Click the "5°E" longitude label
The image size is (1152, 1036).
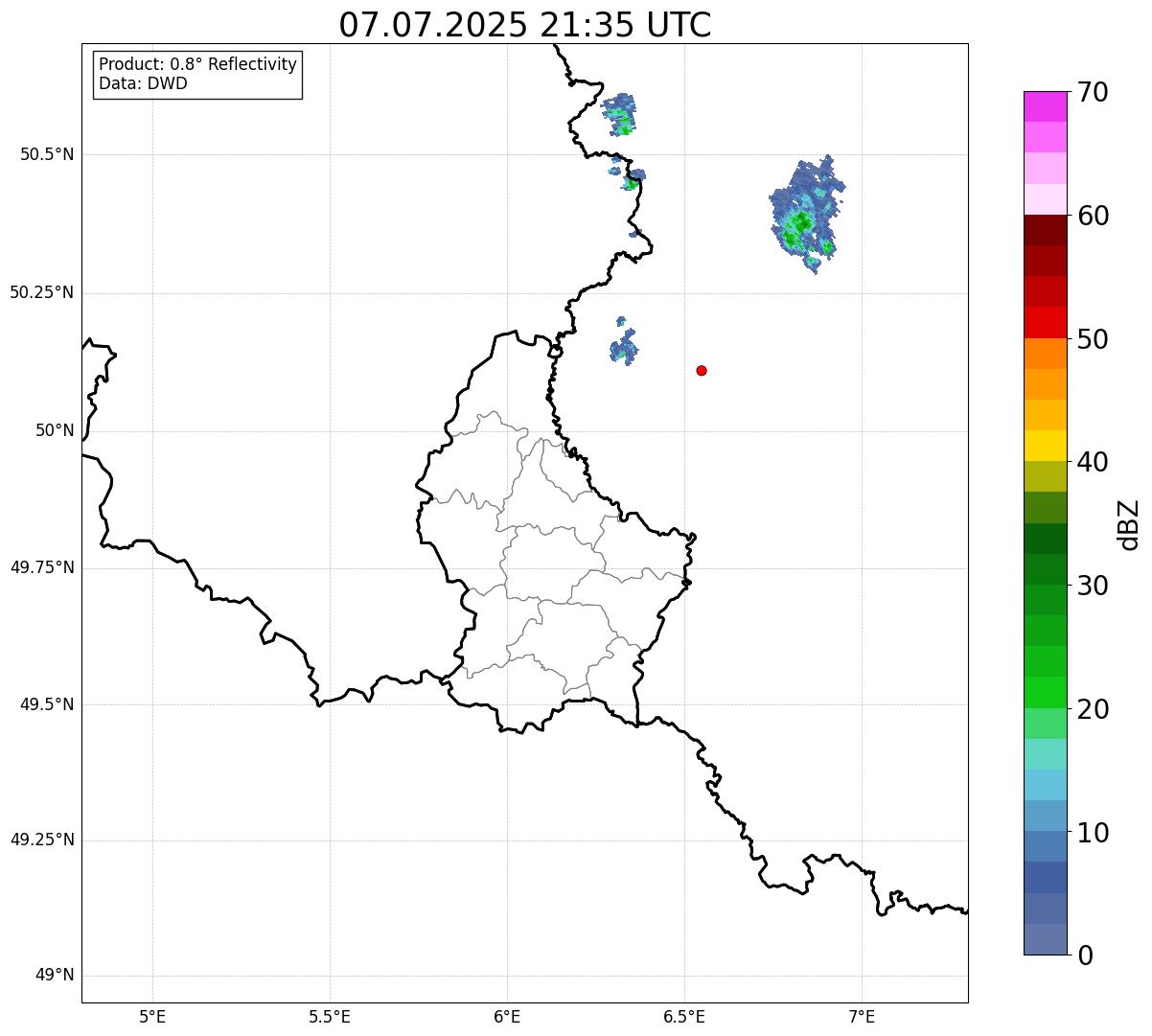click(x=152, y=1016)
